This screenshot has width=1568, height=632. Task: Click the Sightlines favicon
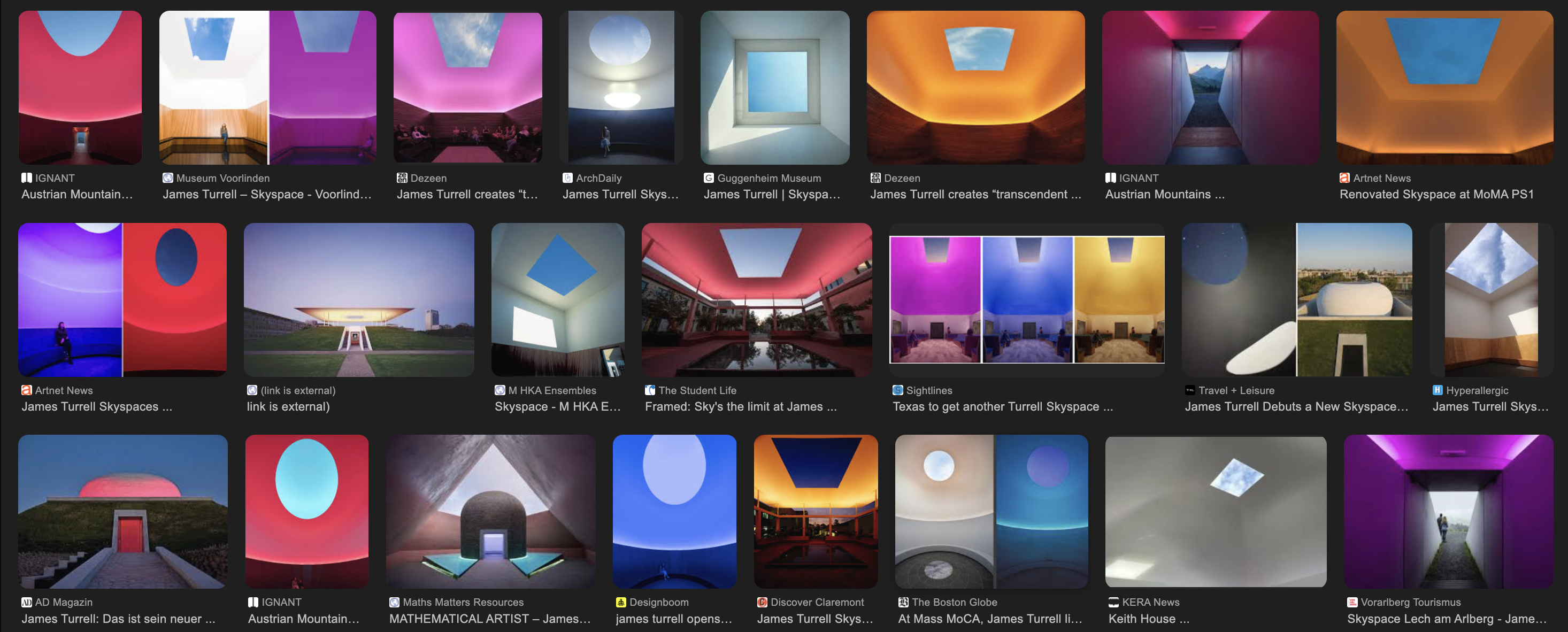tap(898, 390)
